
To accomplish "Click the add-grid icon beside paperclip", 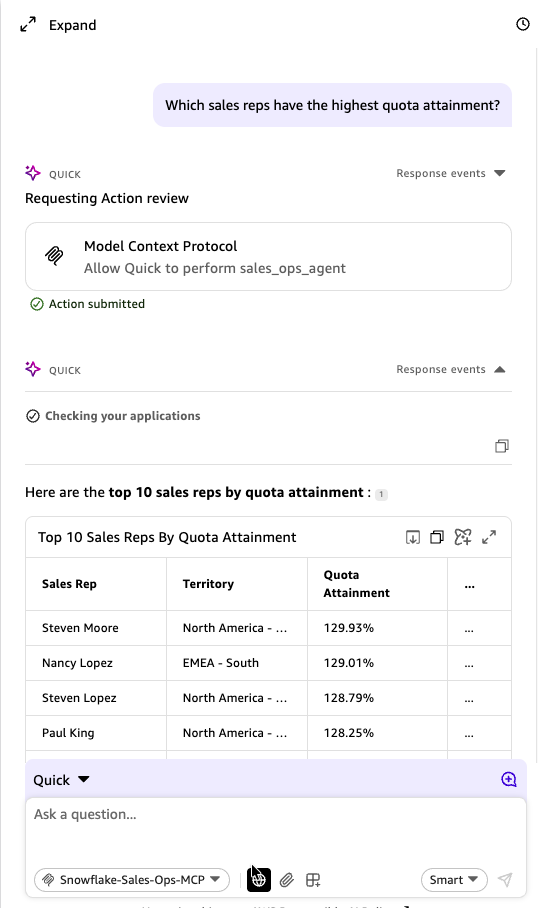I will click(313, 880).
